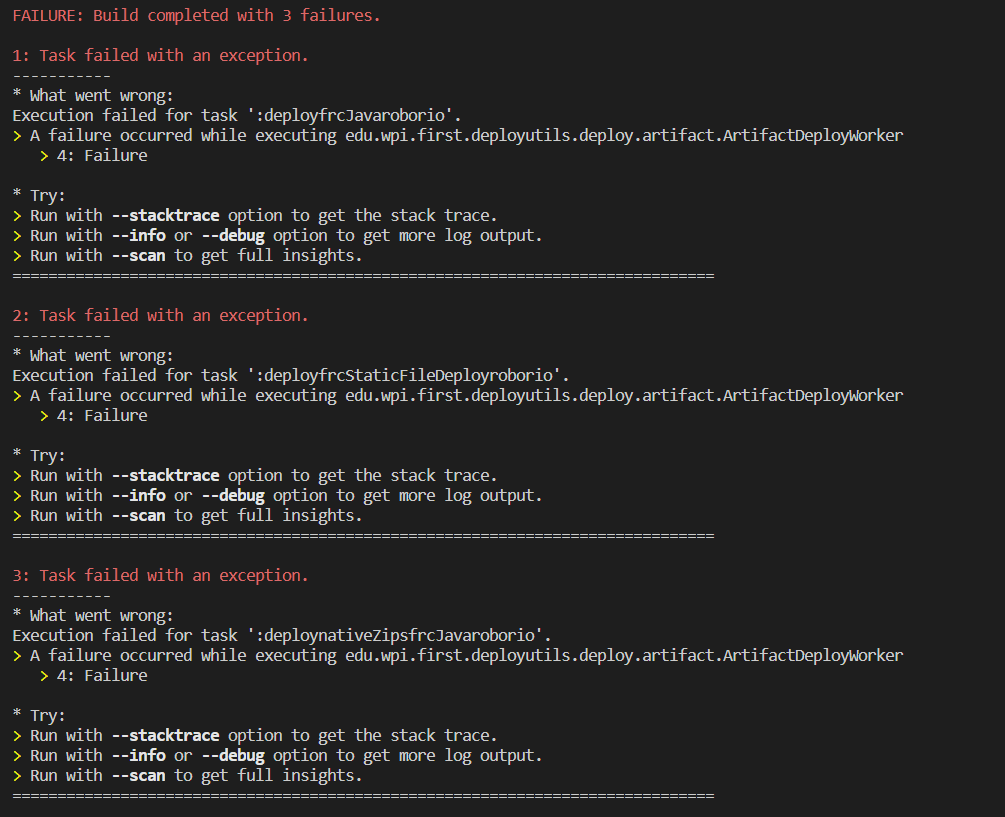
Task: Click the first '--stacktrace' option text
Action: 165,215
